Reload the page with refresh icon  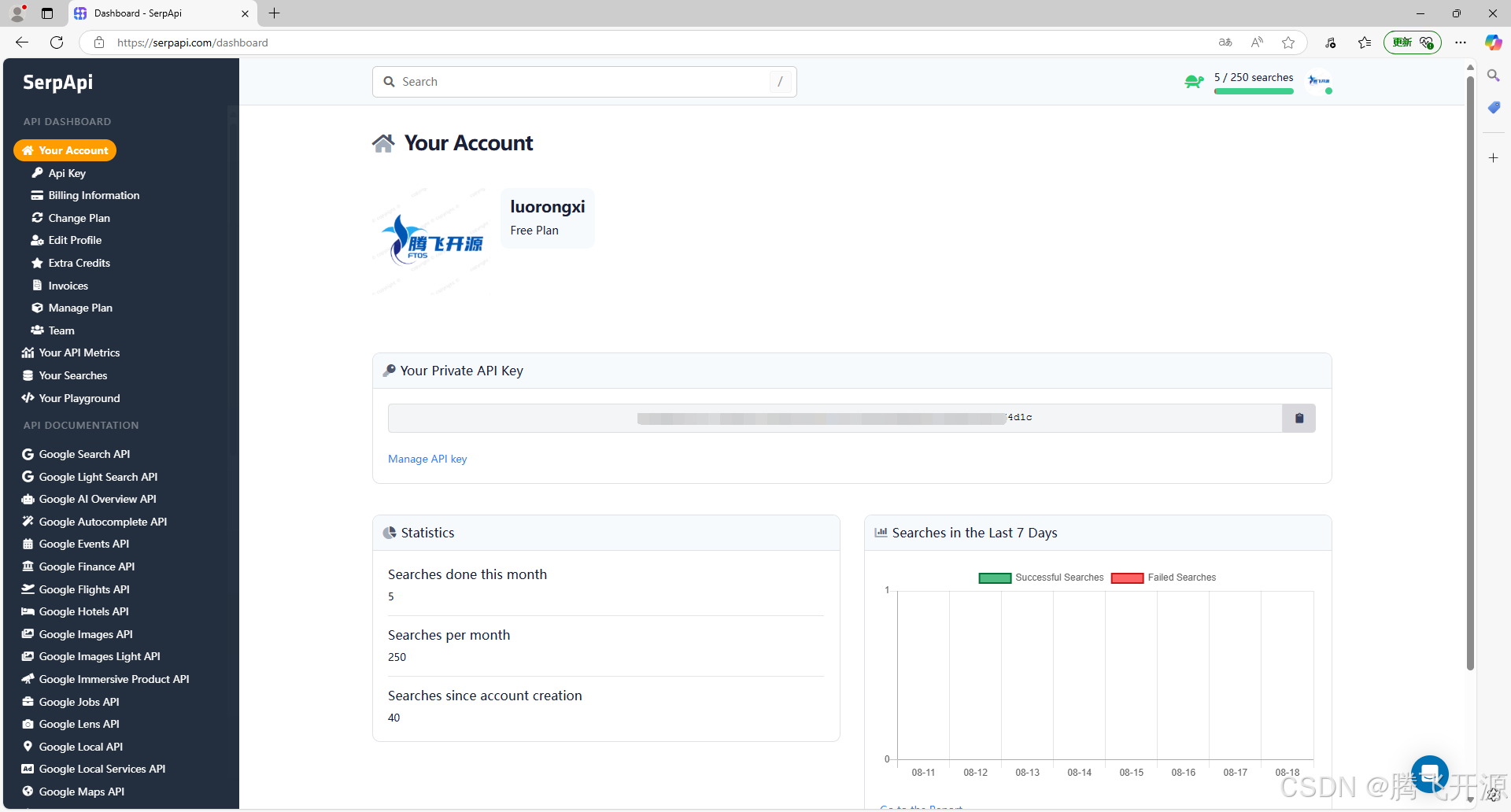pos(57,42)
